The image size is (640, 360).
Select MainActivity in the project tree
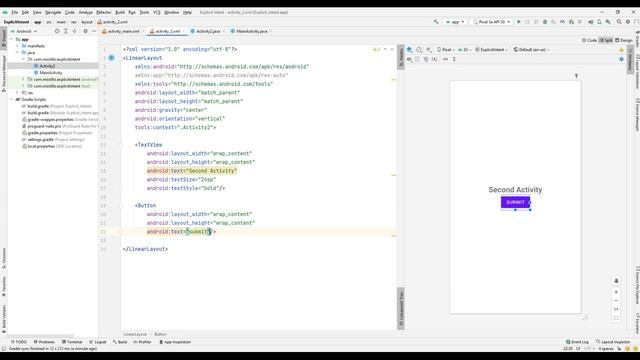[51, 73]
